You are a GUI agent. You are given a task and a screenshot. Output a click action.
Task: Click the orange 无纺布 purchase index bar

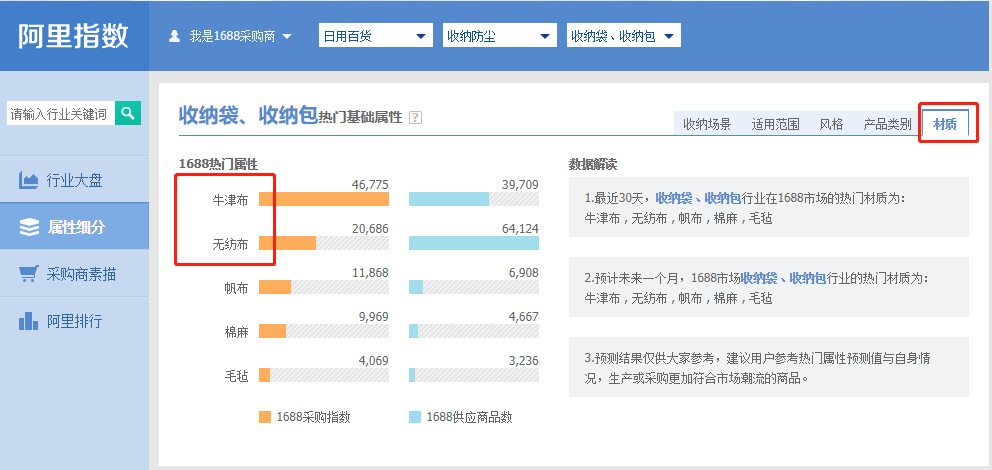287,243
